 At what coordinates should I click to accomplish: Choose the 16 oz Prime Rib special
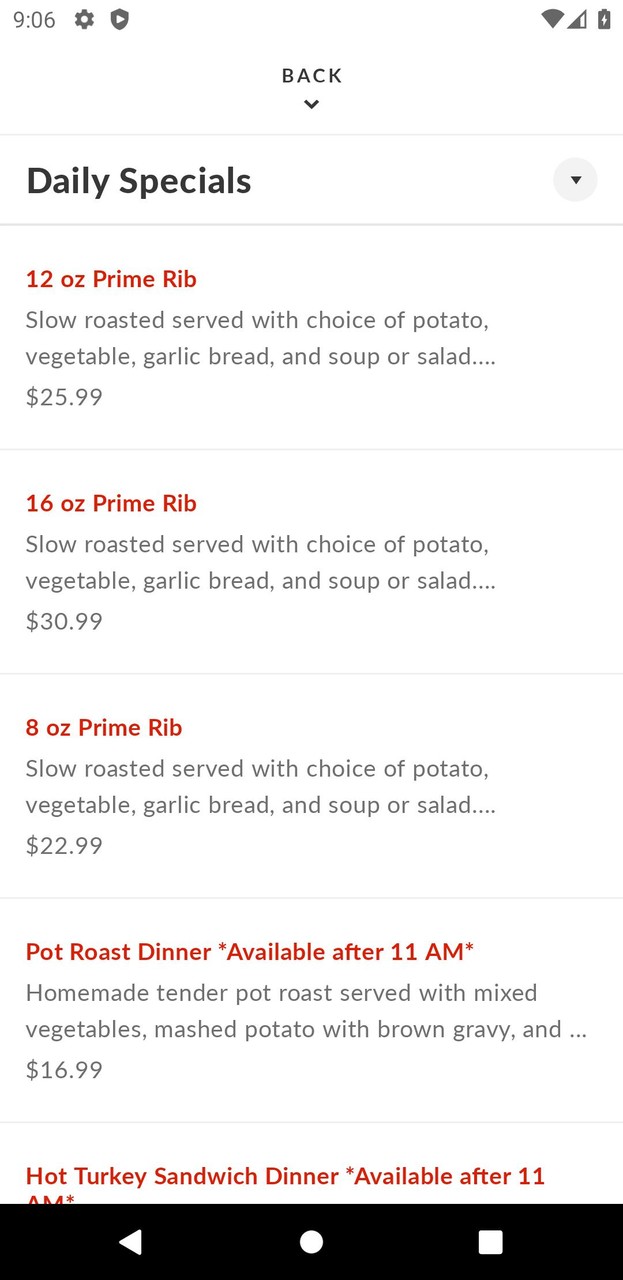pos(111,503)
